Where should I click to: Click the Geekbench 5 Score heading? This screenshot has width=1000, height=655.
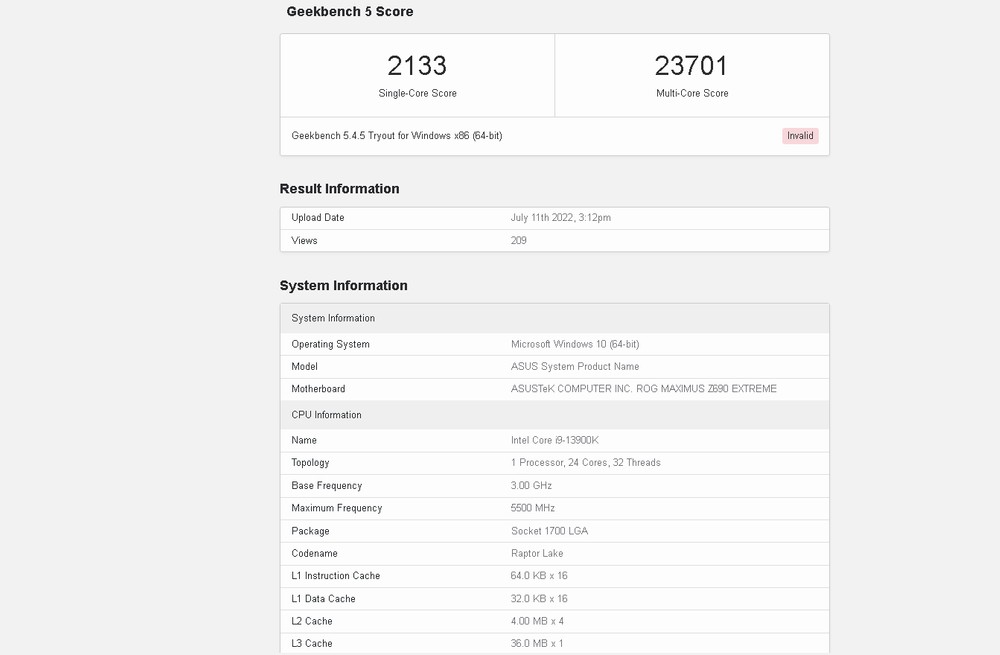pyautogui.click(x=349, y=11)
